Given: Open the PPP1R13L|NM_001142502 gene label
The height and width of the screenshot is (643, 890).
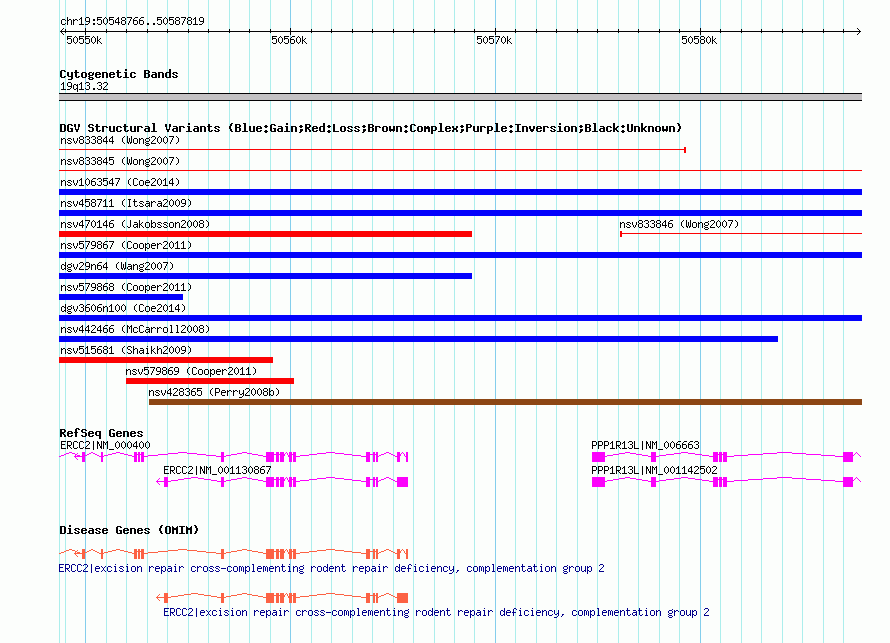Looking at the screenshot, I should pos(654,470).
